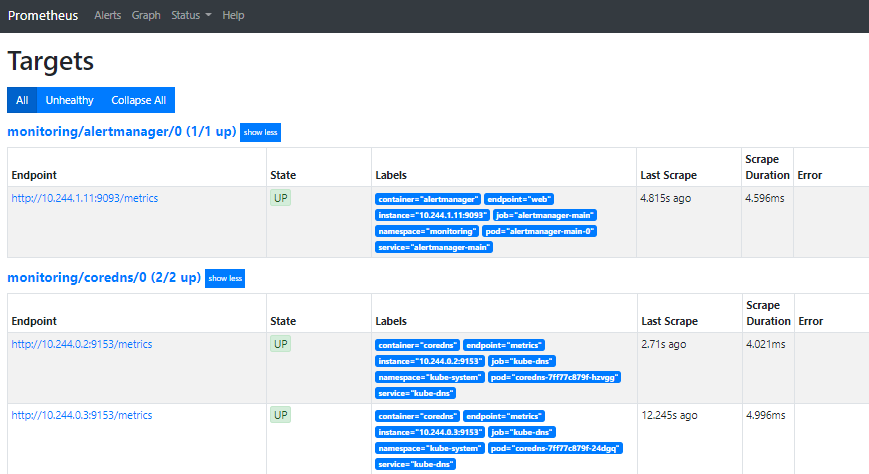The image size is (869, 474).
Task: Click the pod label ending in 24dgq
Action: click(555, 448)
